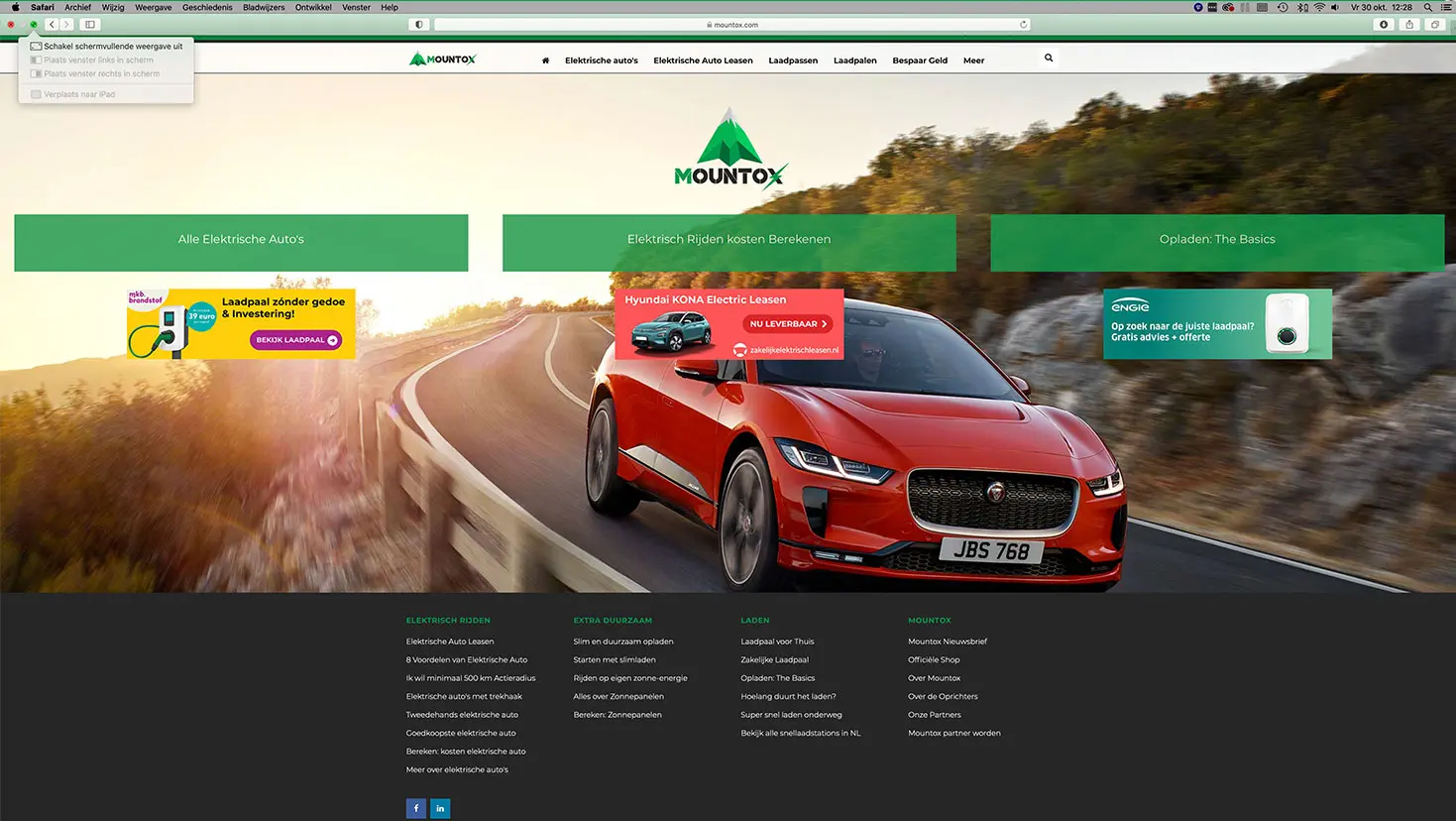
Task: Open 'Elektrische auto's met trekhaak' link
Action: pos(464,696)
